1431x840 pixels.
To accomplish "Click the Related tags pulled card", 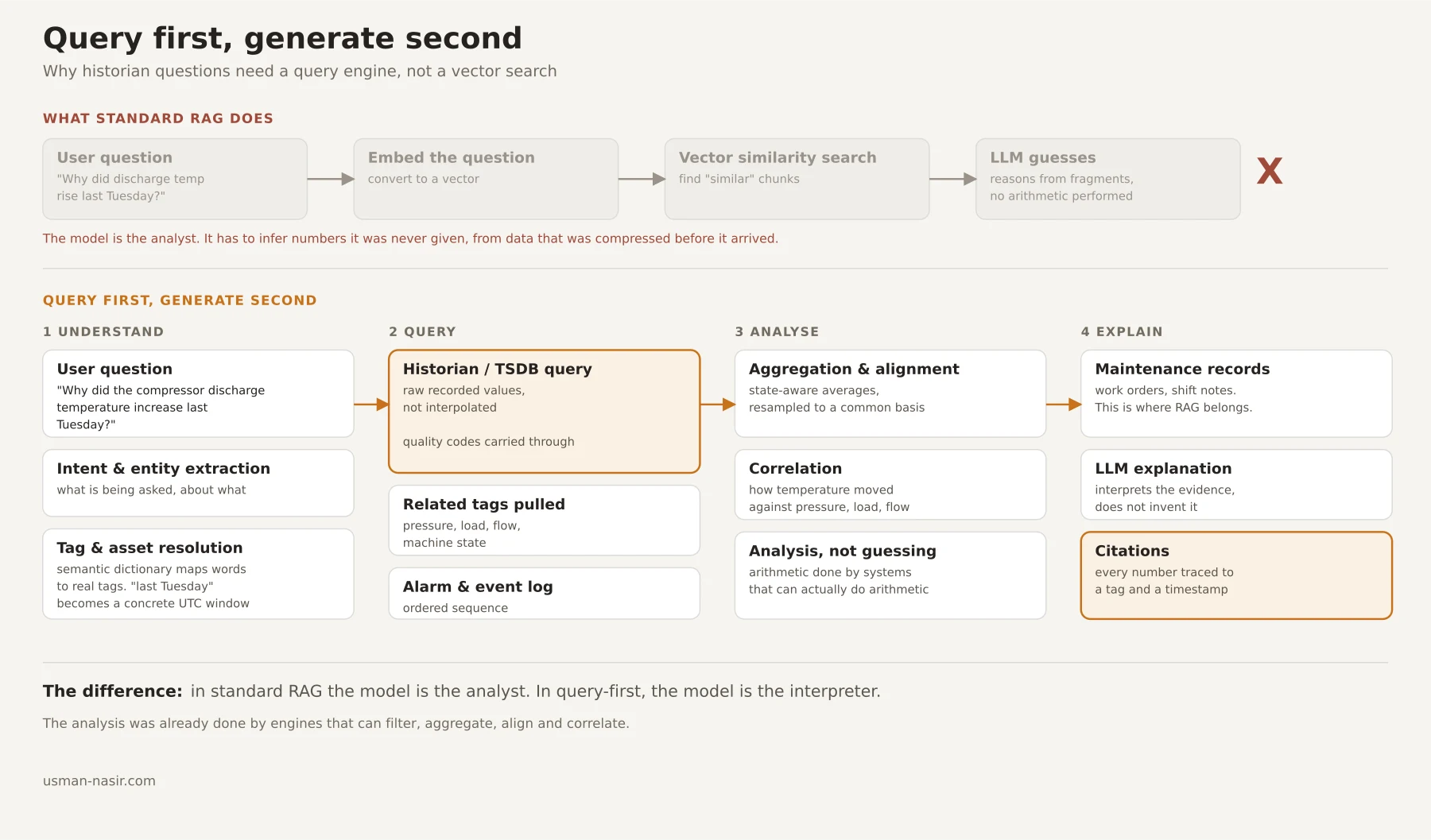I will click(x=545, y=521).
